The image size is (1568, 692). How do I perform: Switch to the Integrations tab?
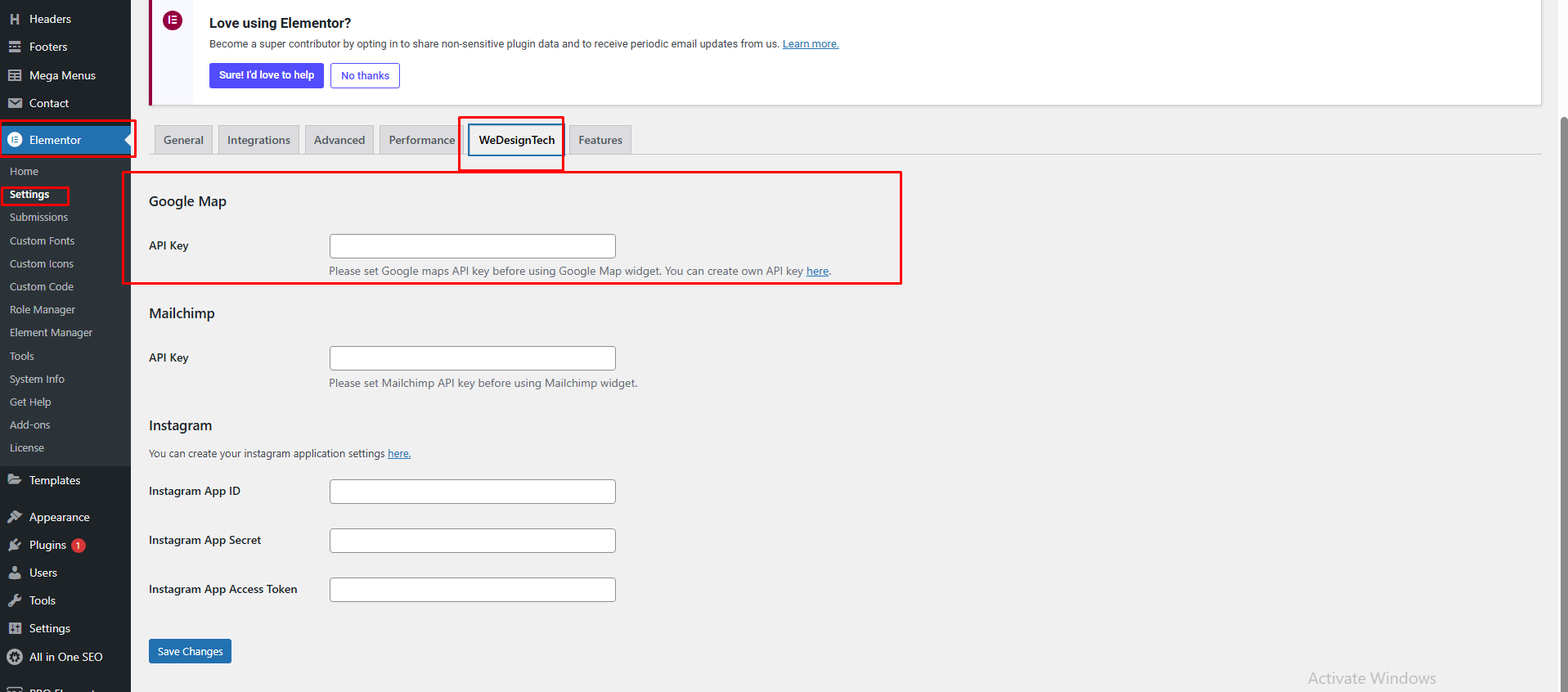click(x=258, y=140)
